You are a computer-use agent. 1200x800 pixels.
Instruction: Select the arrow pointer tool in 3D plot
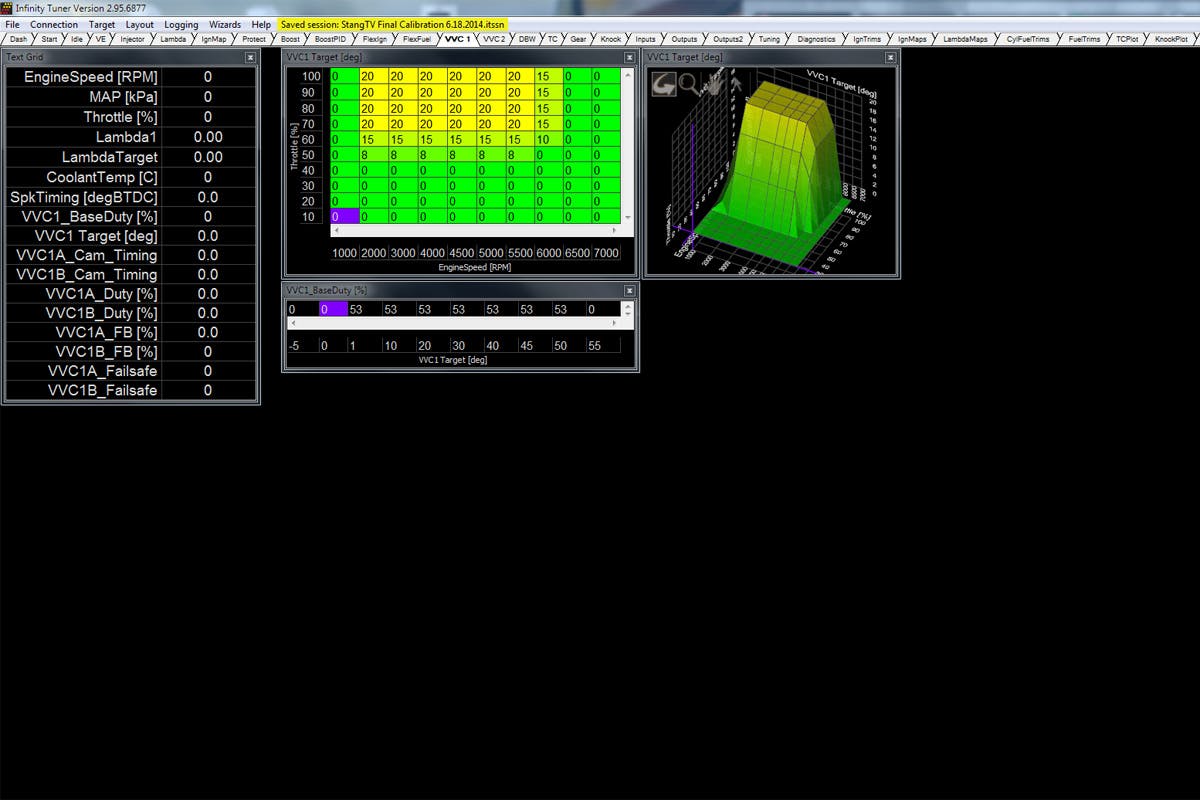click(737, 85)
